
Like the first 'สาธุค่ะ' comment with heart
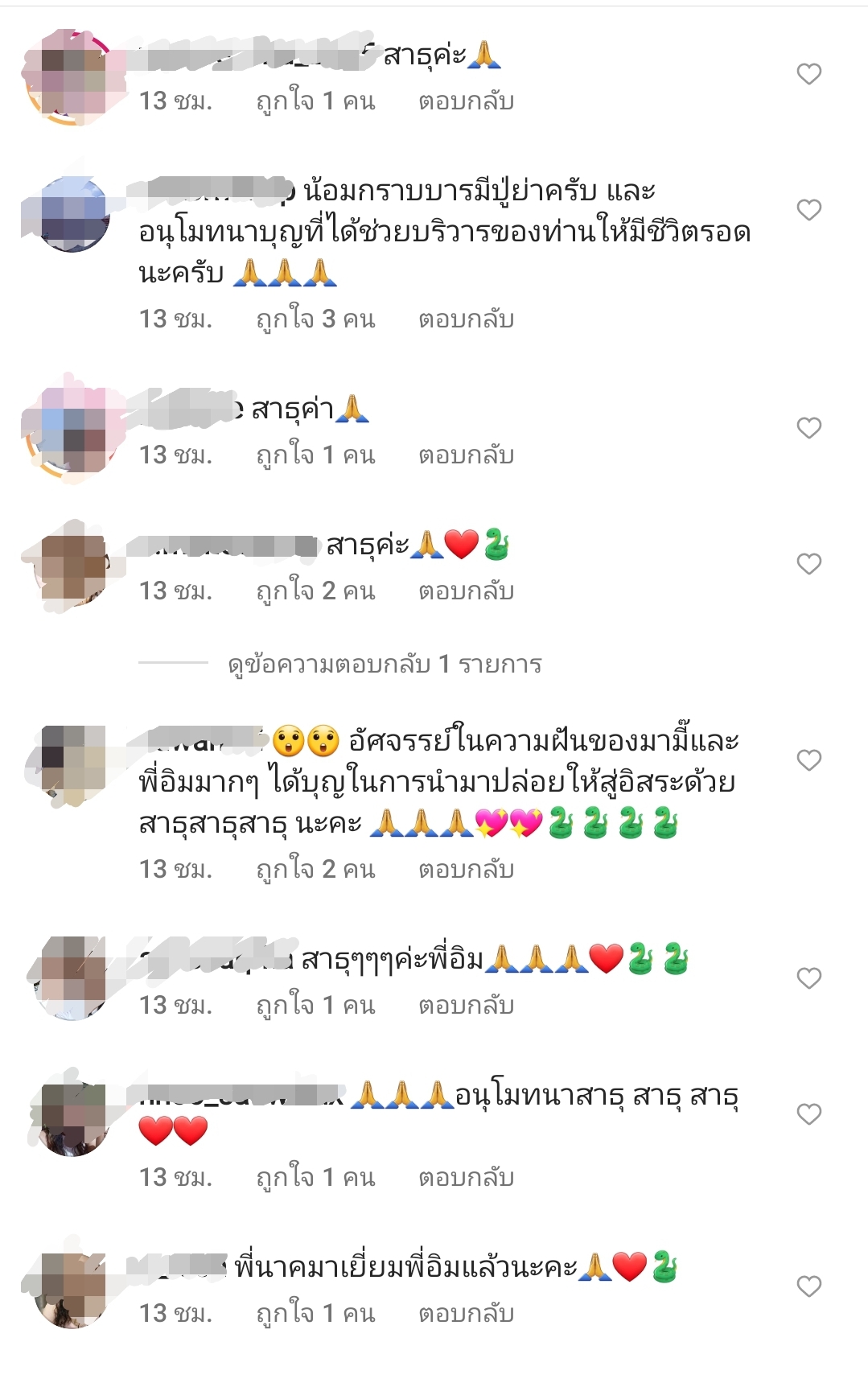tap(808, 74)
